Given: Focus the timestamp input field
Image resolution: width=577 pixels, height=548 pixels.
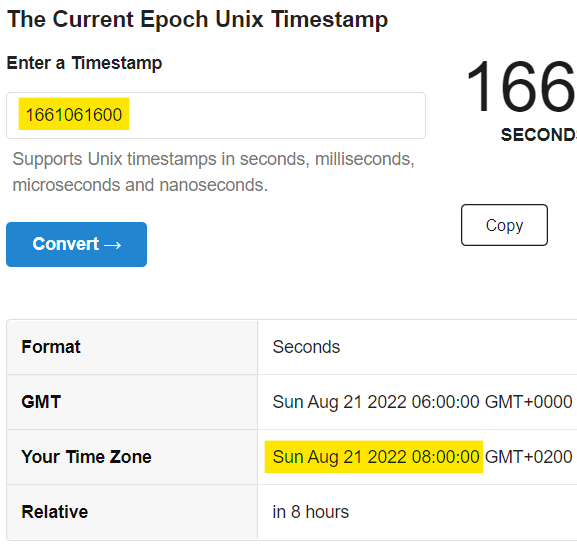Looking at the screenshot, I should pyautogui.click(x=216, y=115).
